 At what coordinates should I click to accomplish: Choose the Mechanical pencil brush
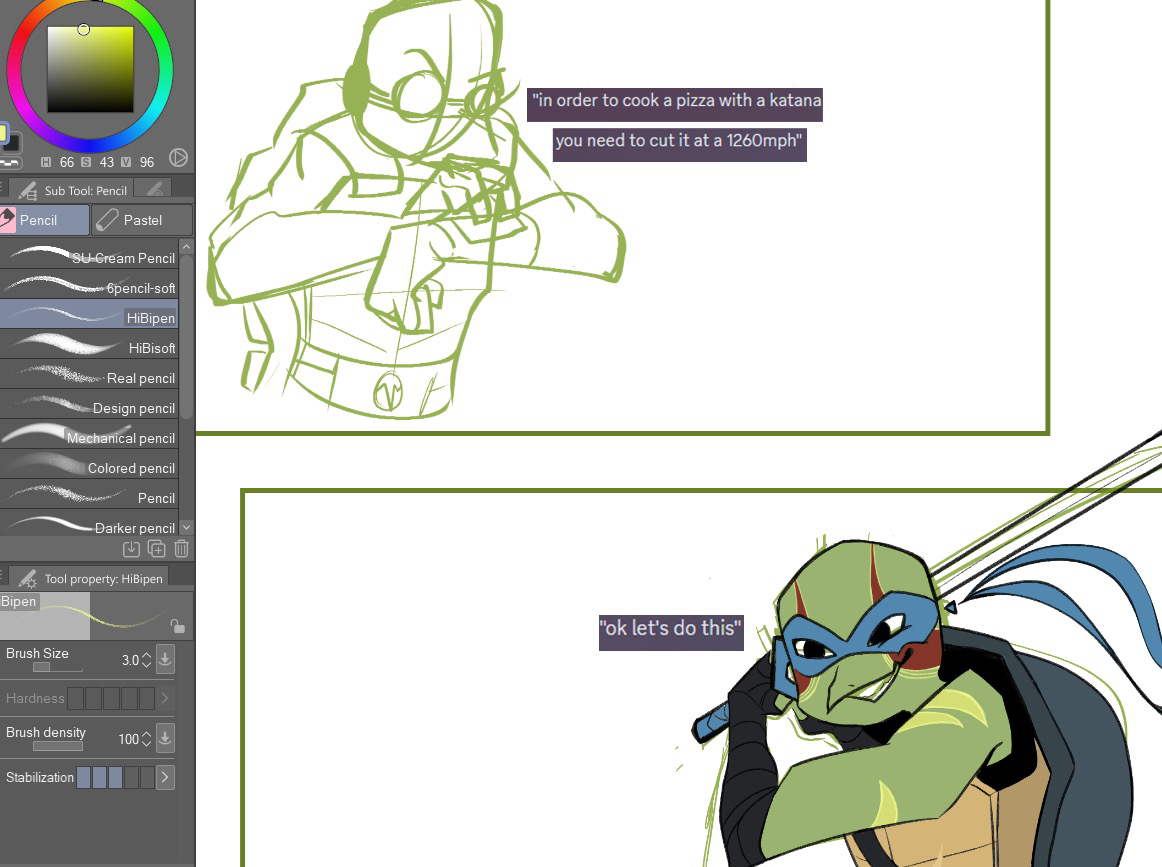[89, 434]
